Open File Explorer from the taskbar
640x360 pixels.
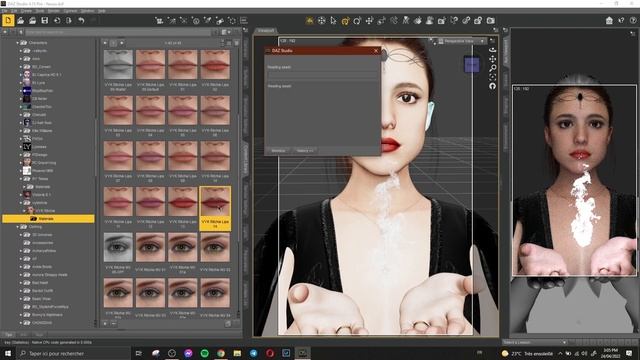(237, 353)
